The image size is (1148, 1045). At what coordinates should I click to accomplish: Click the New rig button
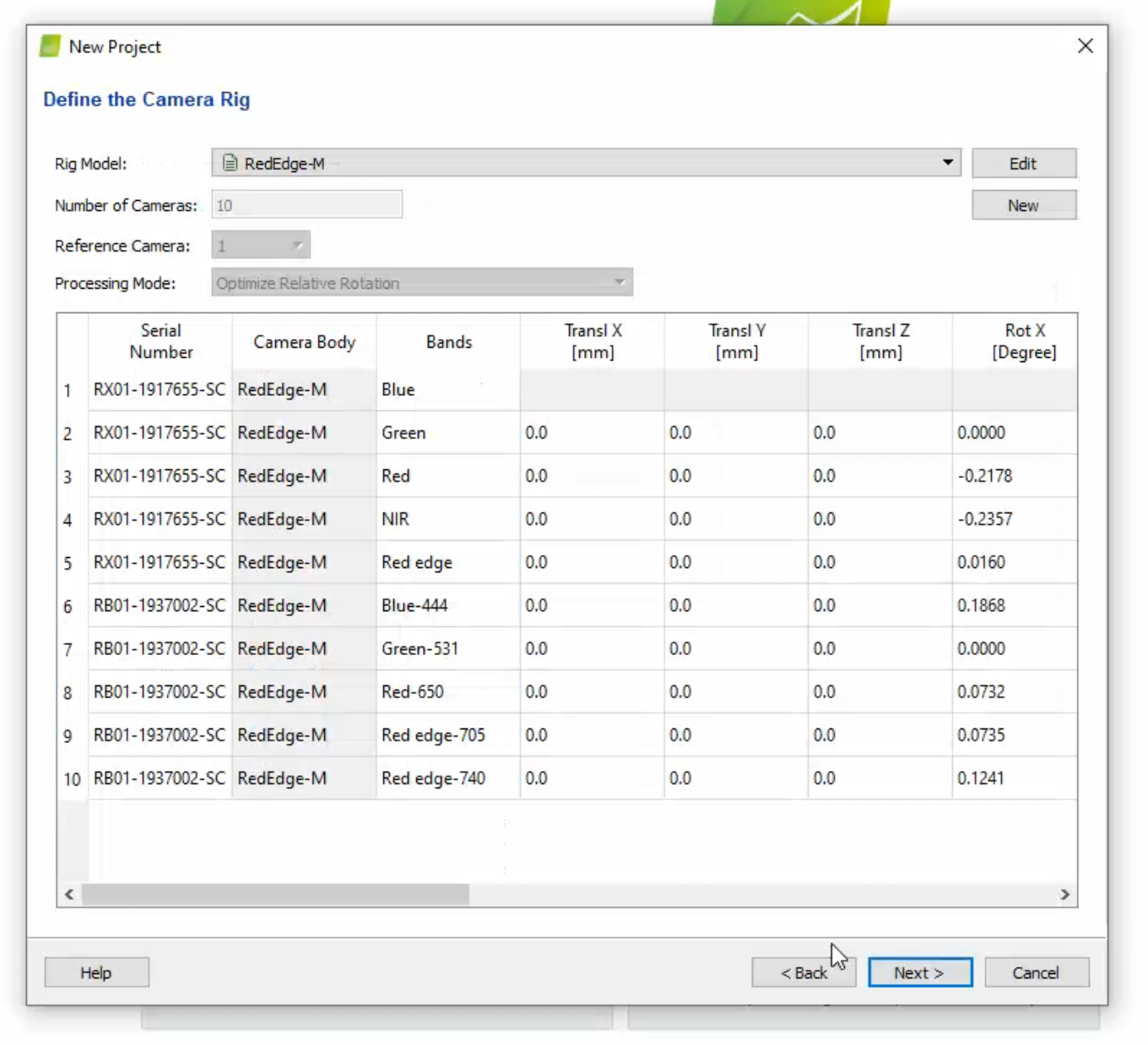click(1024, 205)
